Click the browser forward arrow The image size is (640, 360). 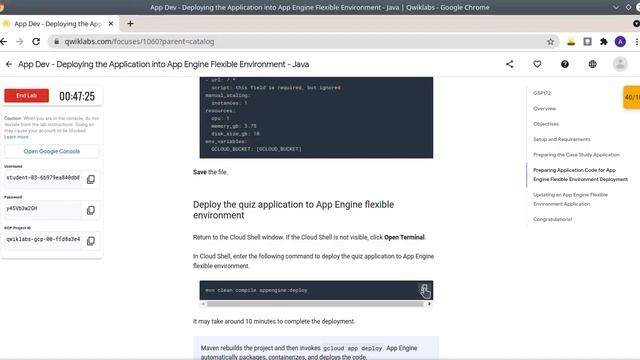[20, 42]
